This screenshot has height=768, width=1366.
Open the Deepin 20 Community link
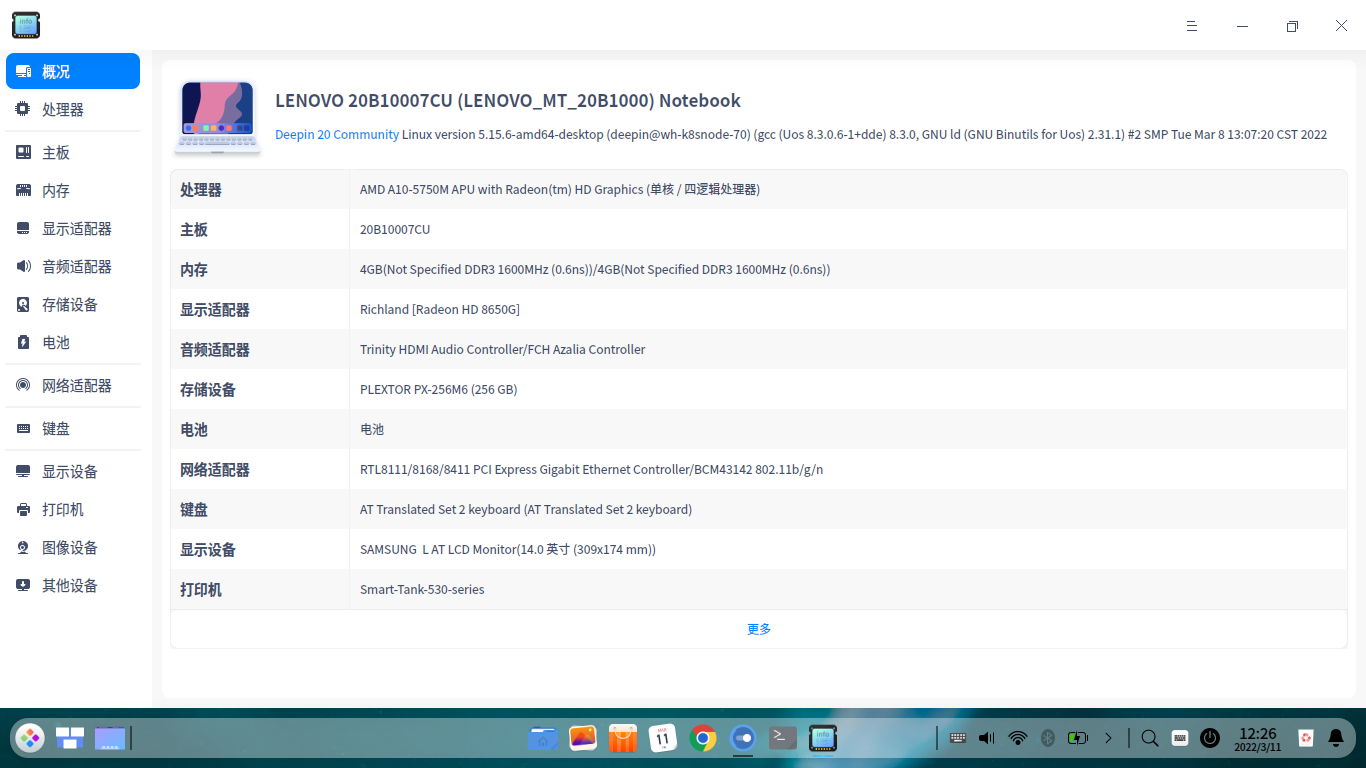[337, 134]
